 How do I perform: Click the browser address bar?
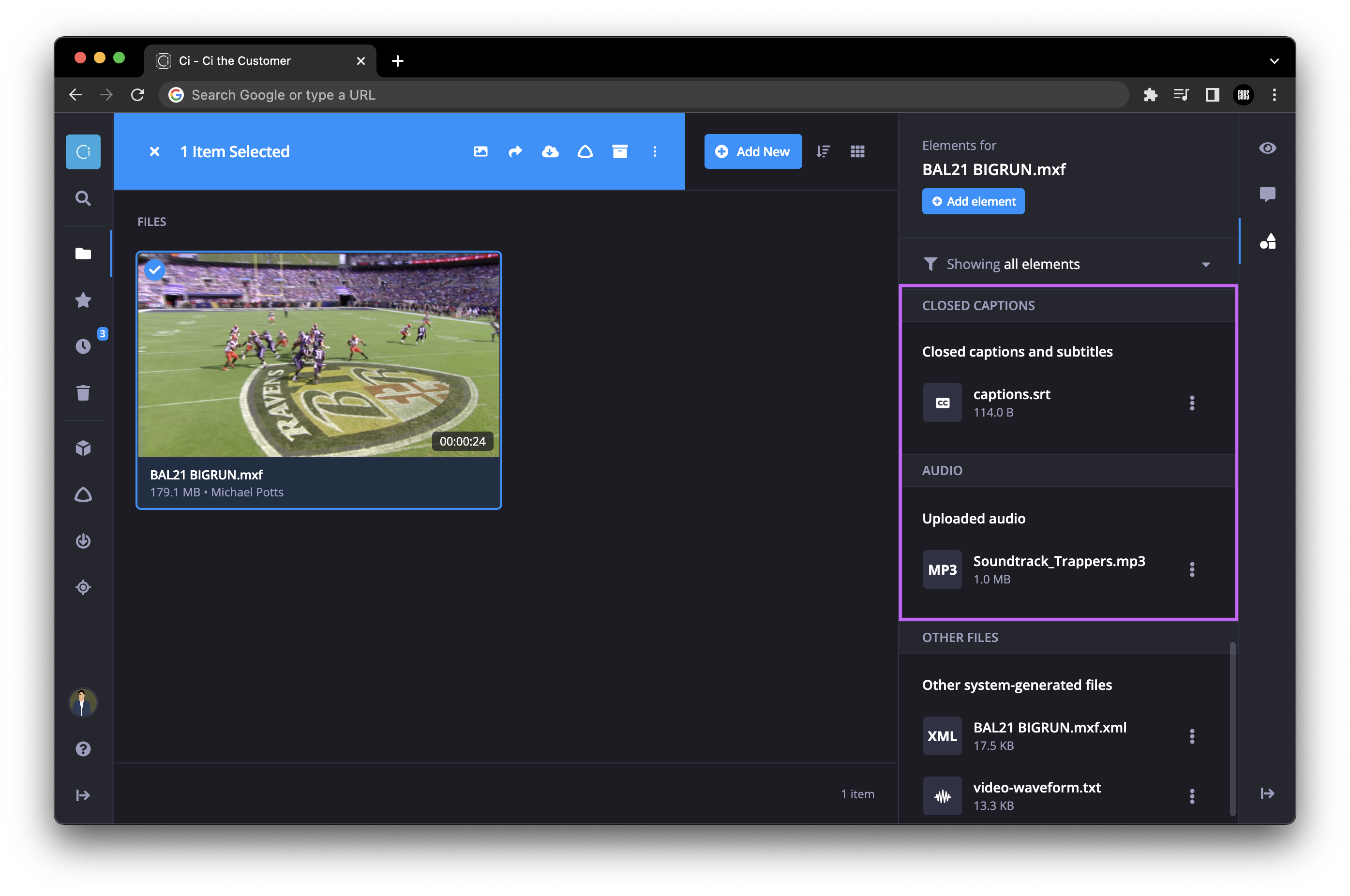[x=643, y=95]
